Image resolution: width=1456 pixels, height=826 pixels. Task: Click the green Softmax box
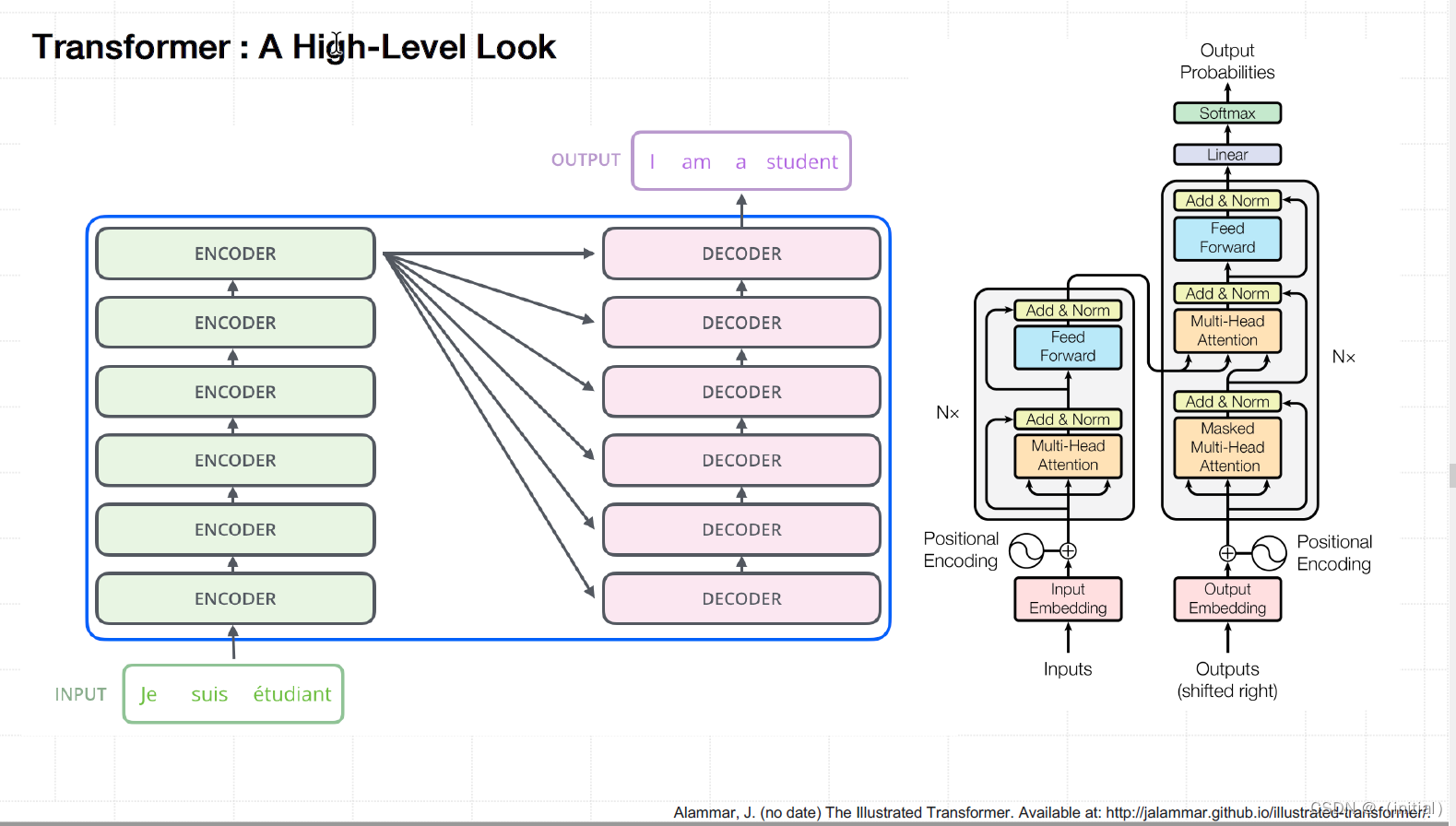pyautogui.click(x=1227, y=113)
